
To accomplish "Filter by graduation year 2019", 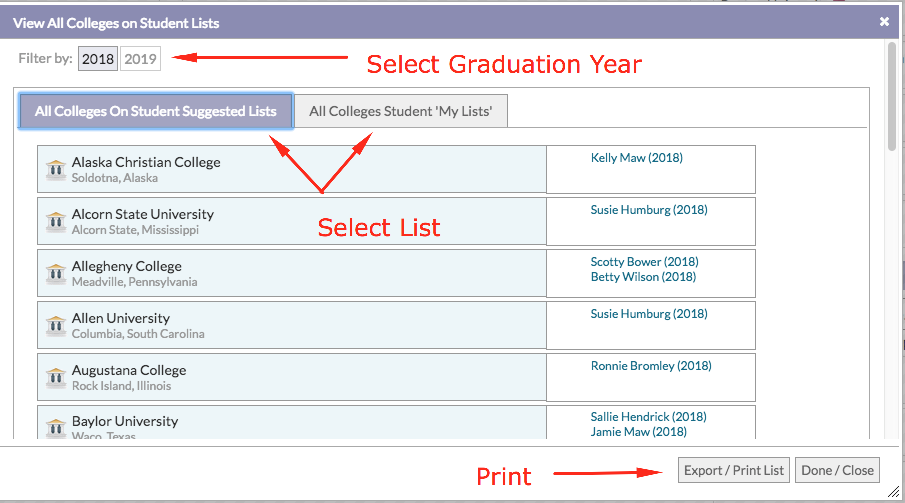I will point(140,58).
